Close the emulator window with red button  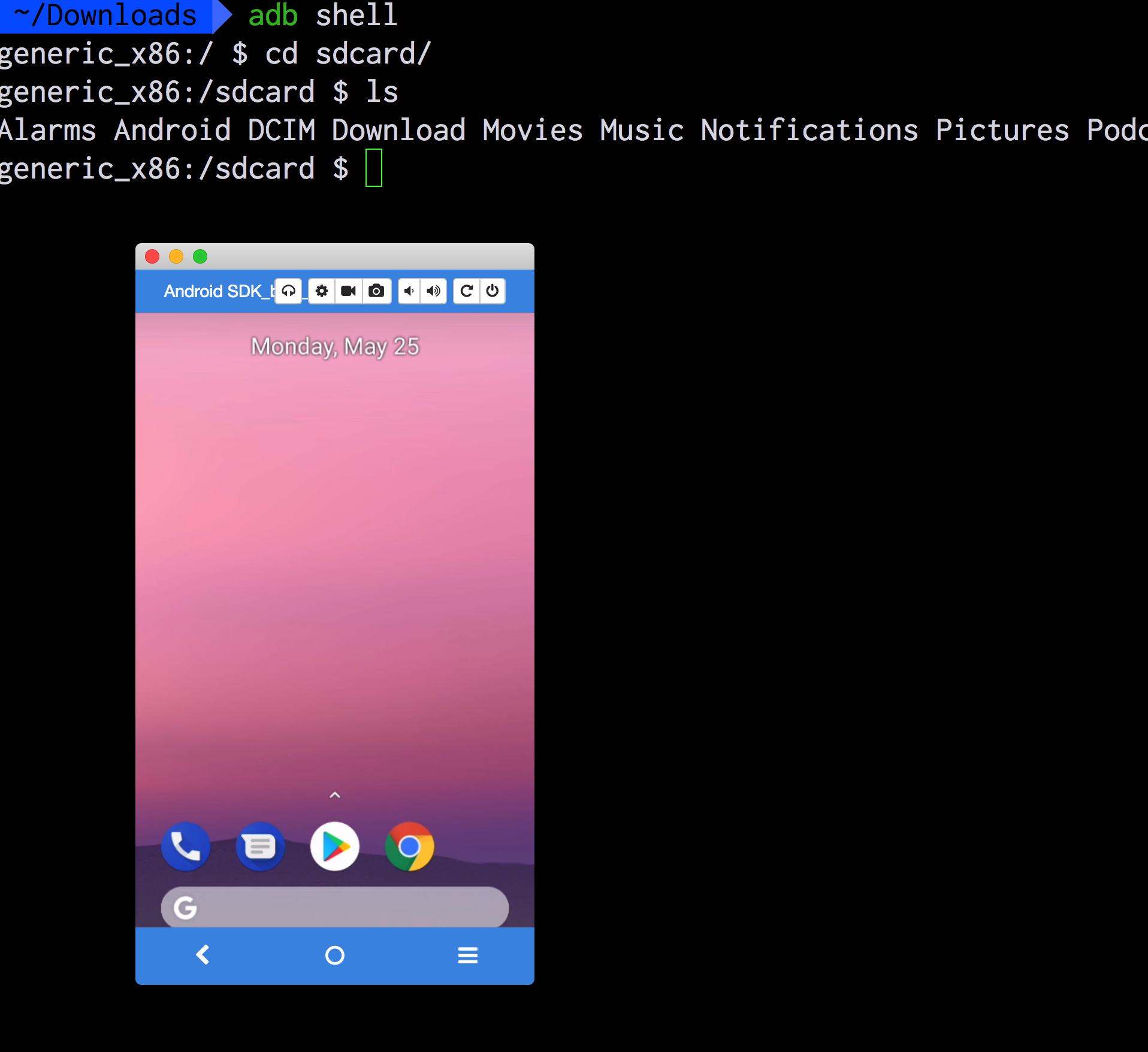click(x=152, y=256)
